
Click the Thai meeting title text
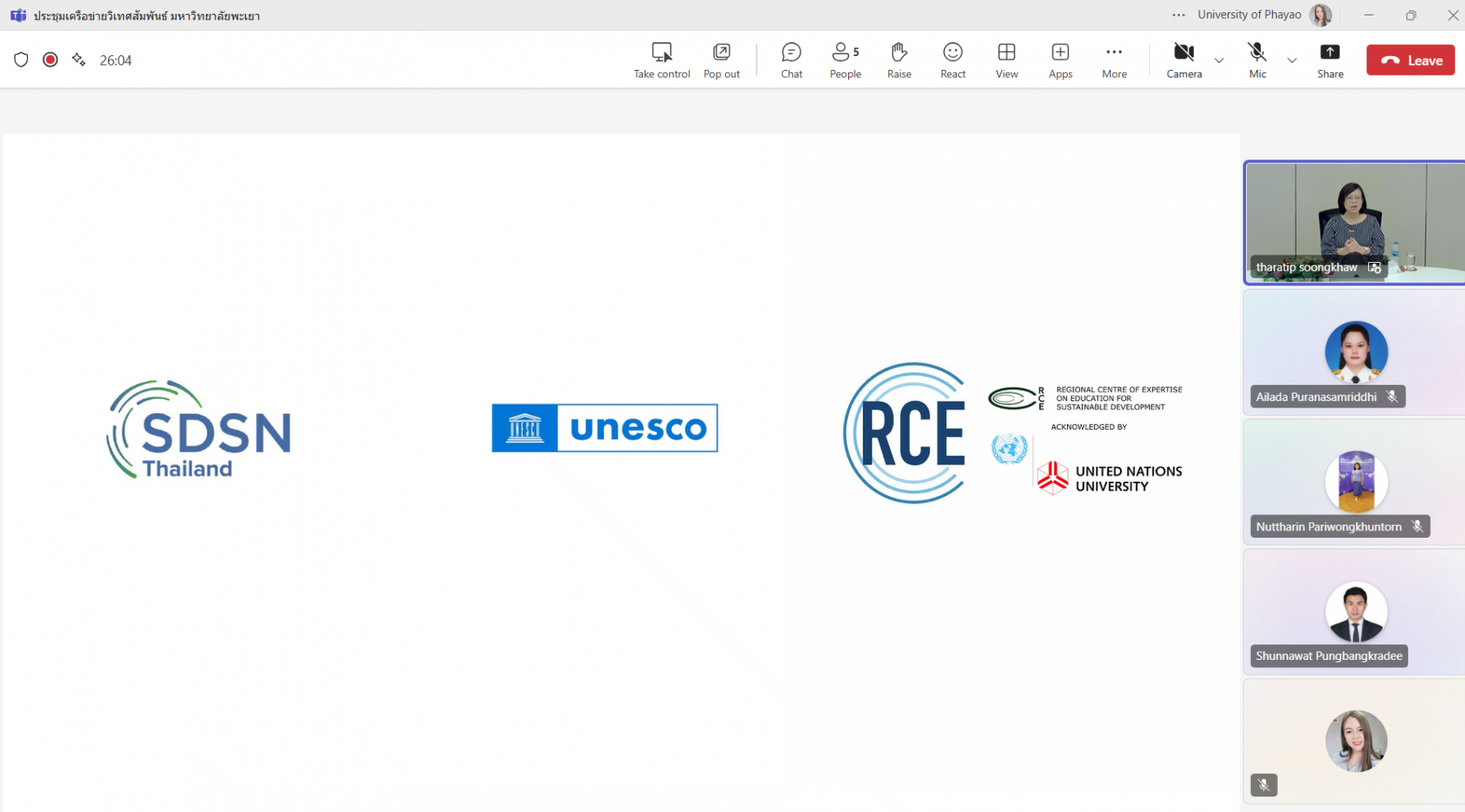[x=146, y=15]
